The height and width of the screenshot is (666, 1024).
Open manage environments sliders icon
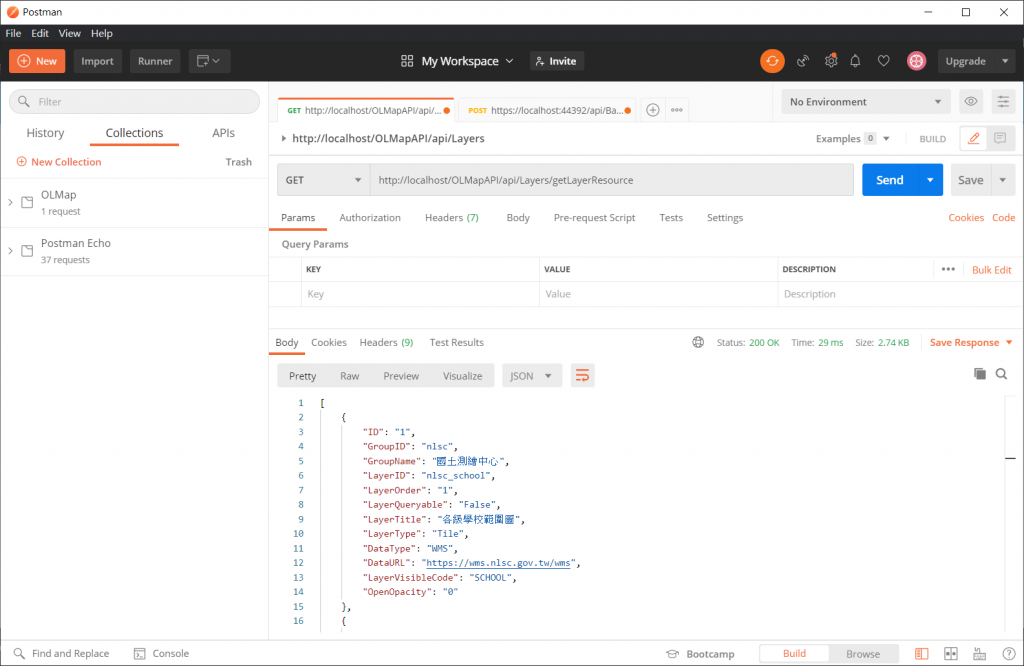click(x=1002, y=101)
